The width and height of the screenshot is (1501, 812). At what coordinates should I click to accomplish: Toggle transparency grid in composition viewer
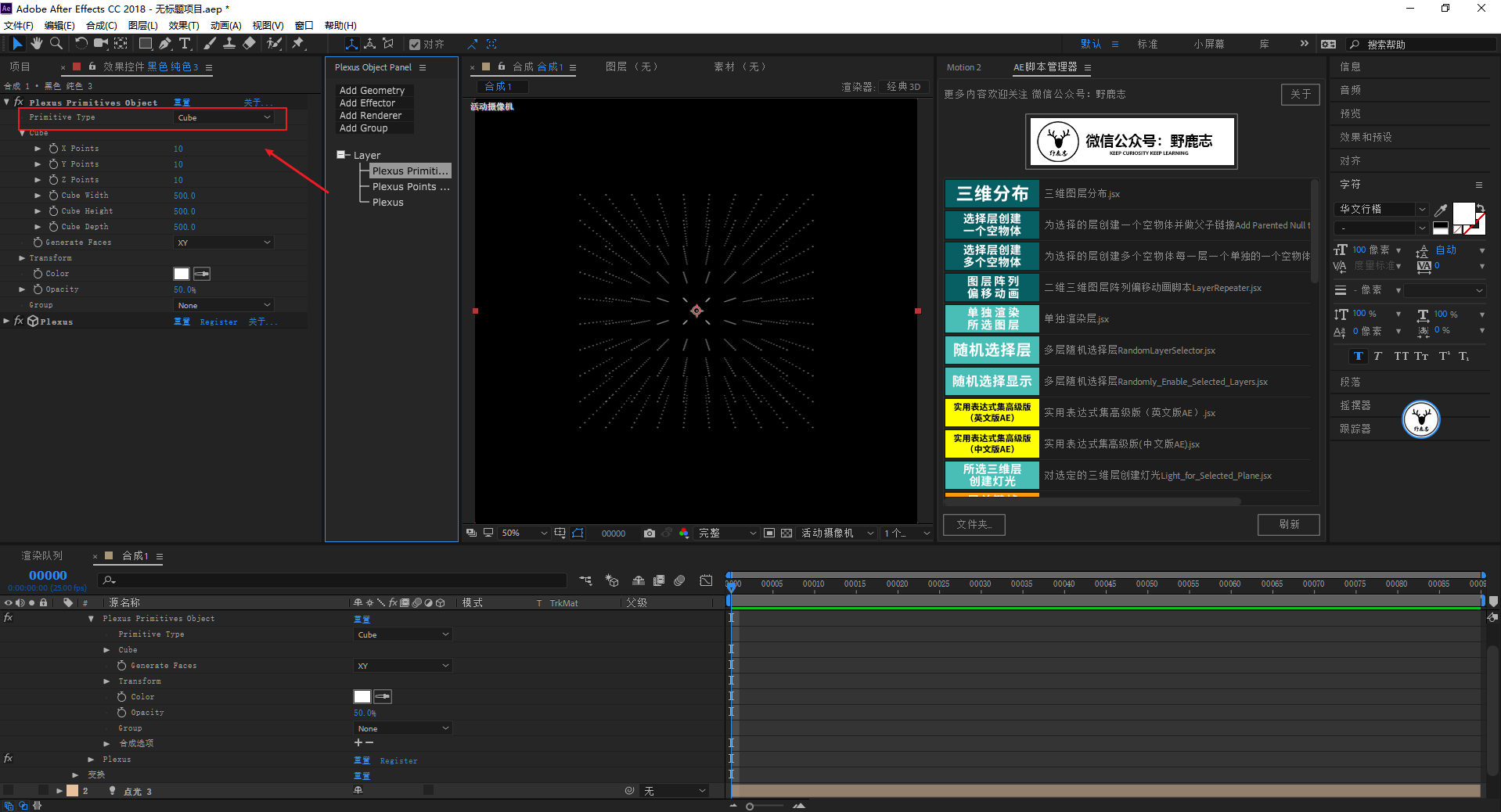tap(786, 533)
